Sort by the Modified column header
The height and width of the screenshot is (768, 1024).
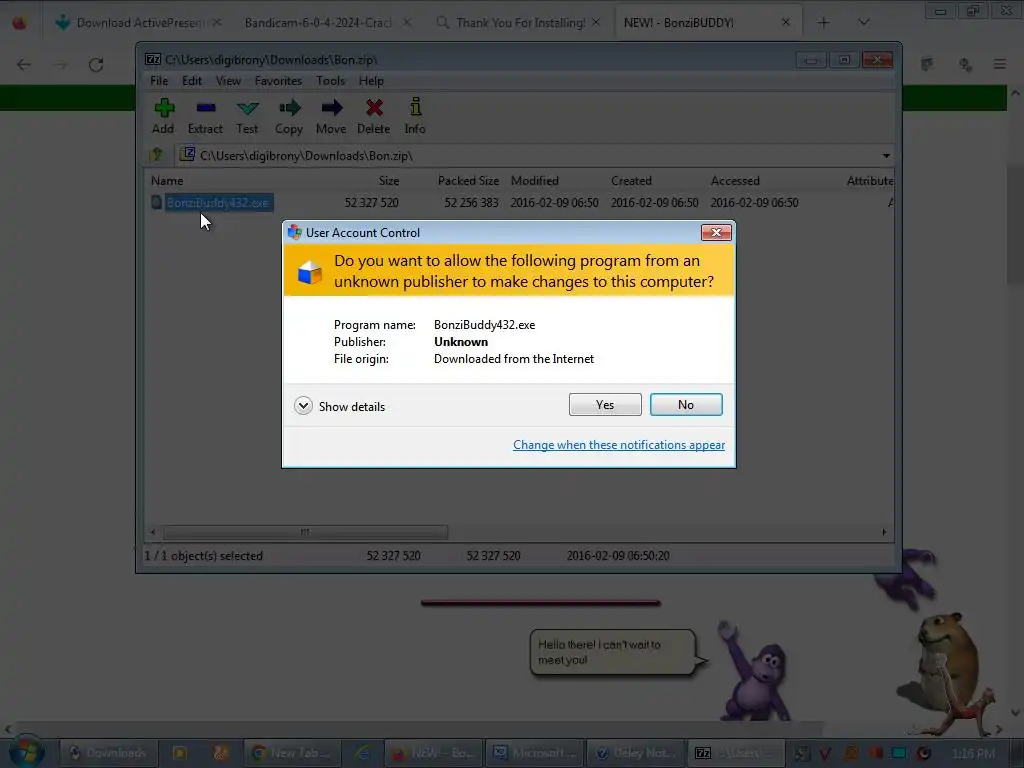tap(535, 181)
